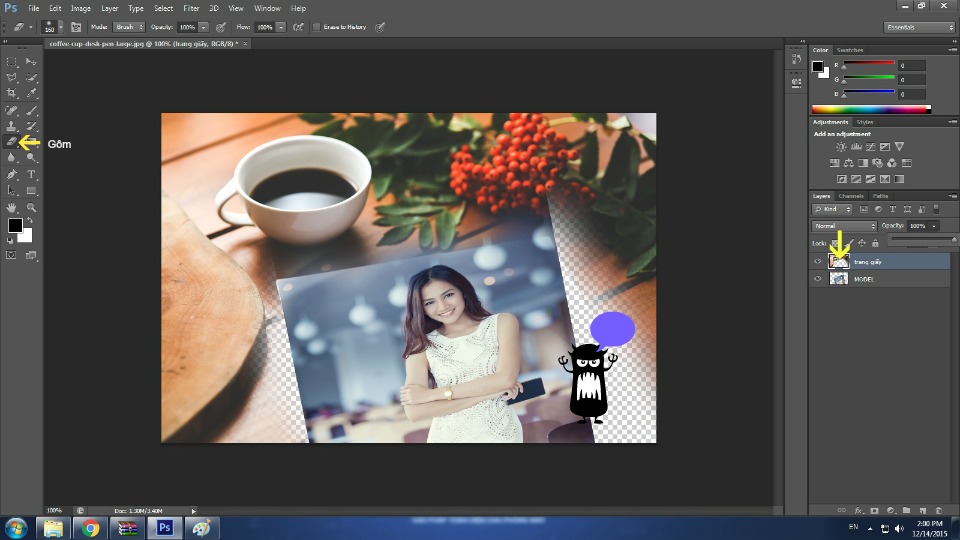This screenshot has height=540, width=960.
Task: Open the Normal blend mode dropdown
Action: coord(844,226)
